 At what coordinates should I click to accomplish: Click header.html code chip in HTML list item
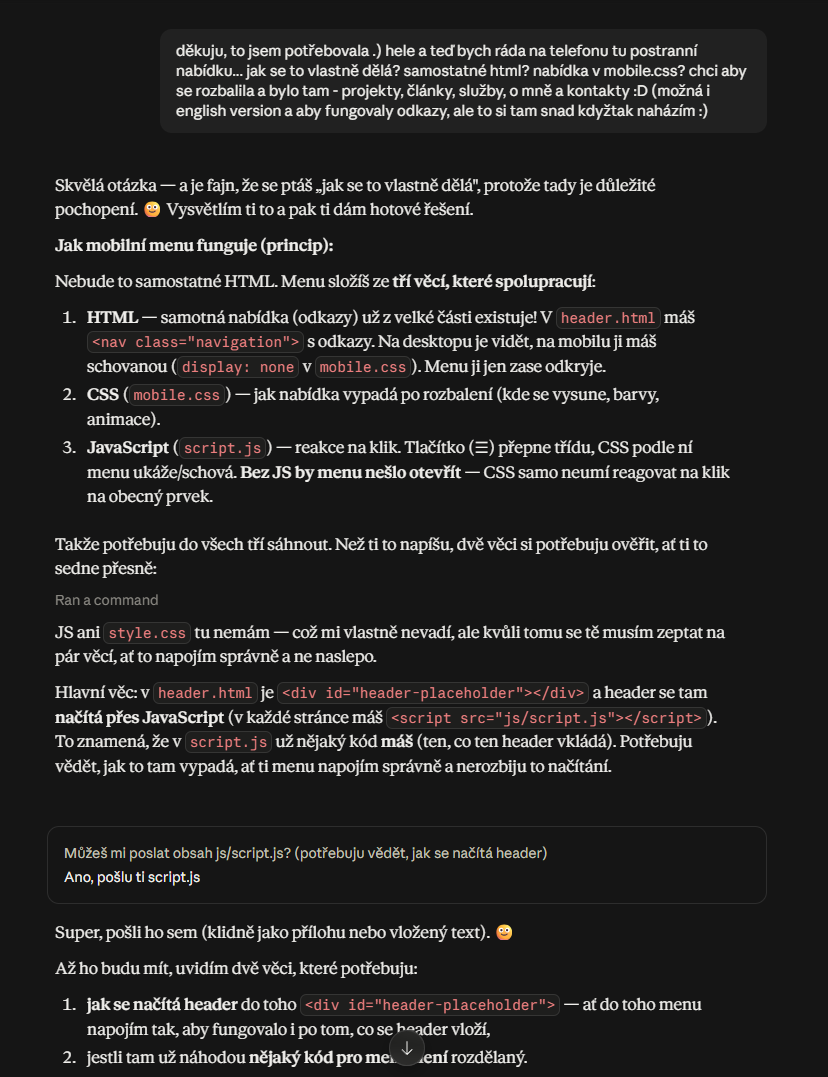[x=607, y=317]
